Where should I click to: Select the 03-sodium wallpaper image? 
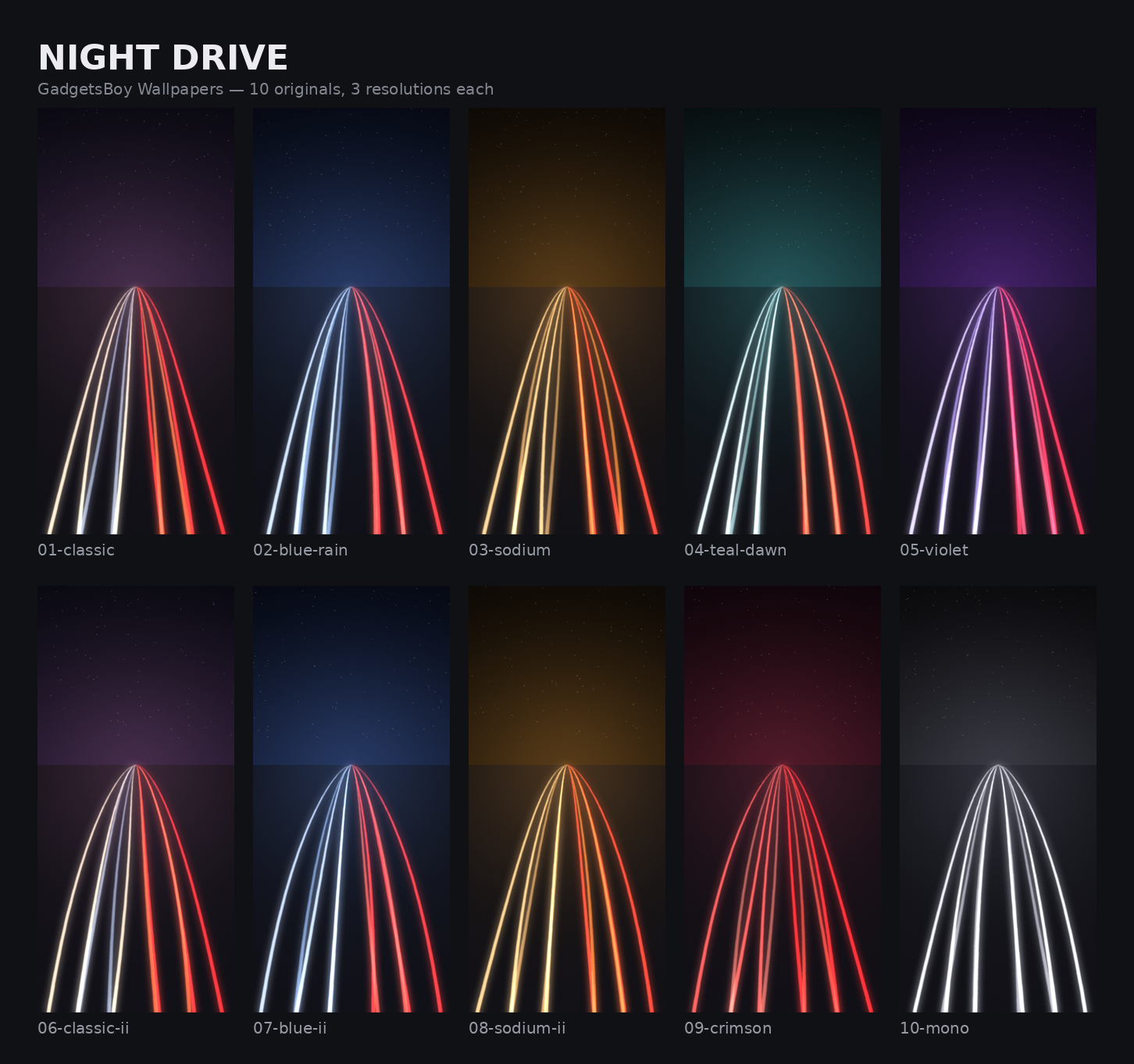coord(567,321)
